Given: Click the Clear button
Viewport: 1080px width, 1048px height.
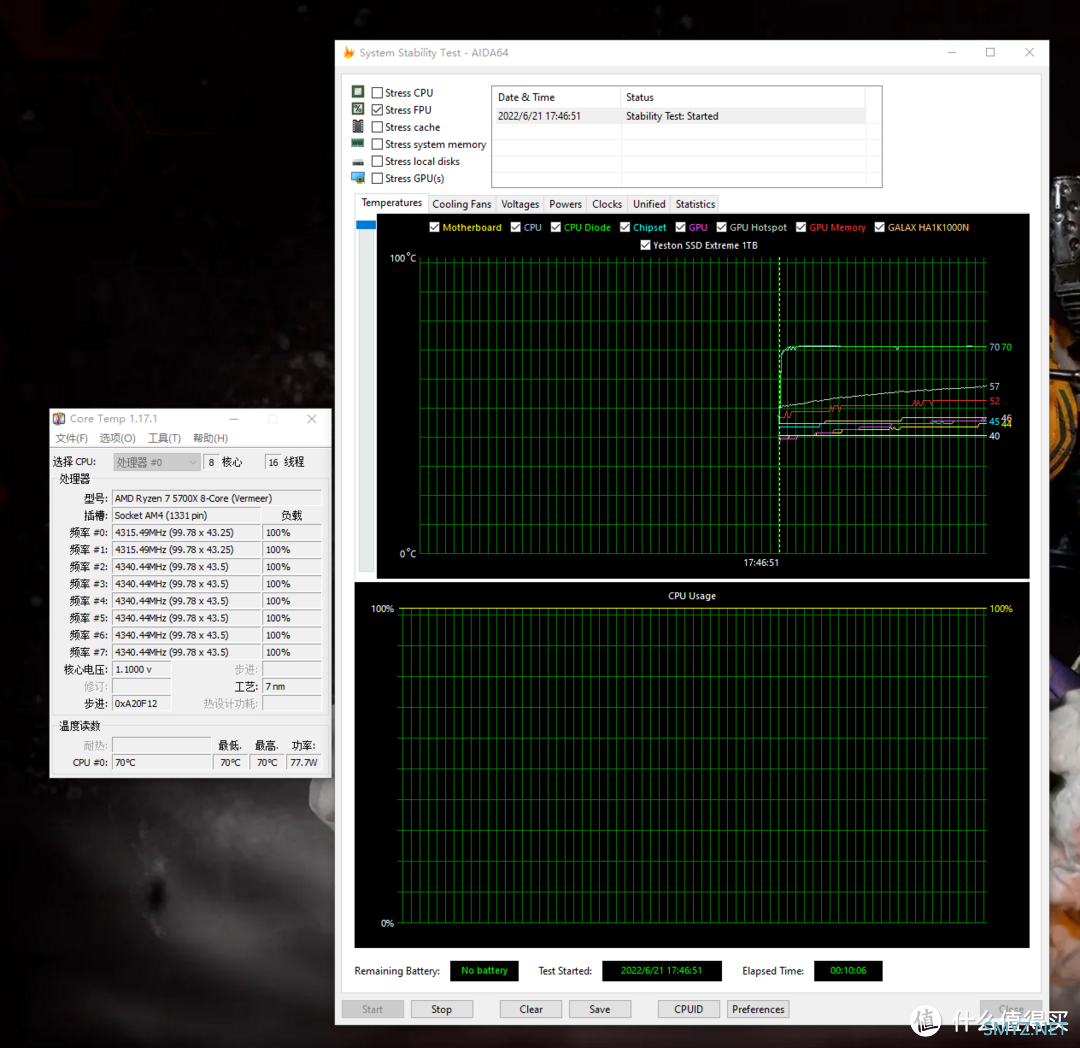Looking at the screenshot, I should point(531,1009).
